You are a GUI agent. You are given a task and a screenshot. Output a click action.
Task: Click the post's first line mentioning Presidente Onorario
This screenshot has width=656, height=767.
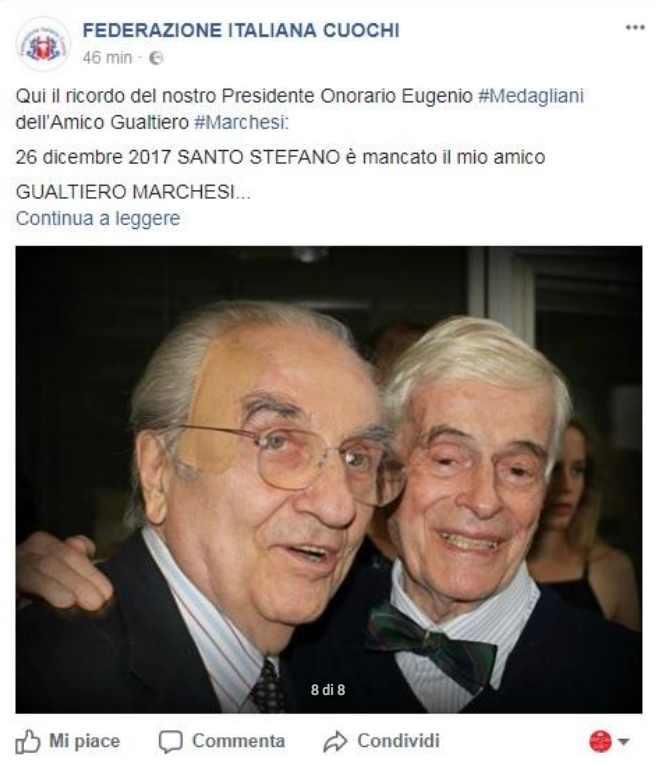pos(300,96)
